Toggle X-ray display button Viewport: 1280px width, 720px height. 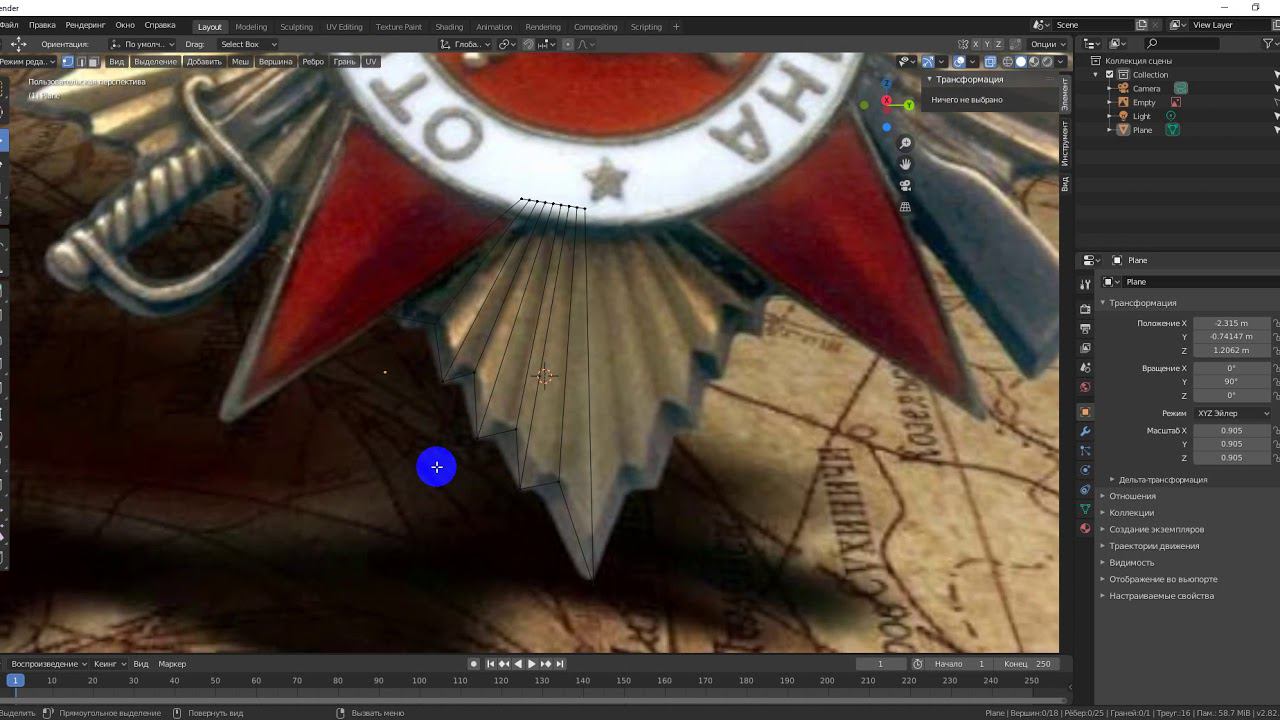tap(990, 62)
